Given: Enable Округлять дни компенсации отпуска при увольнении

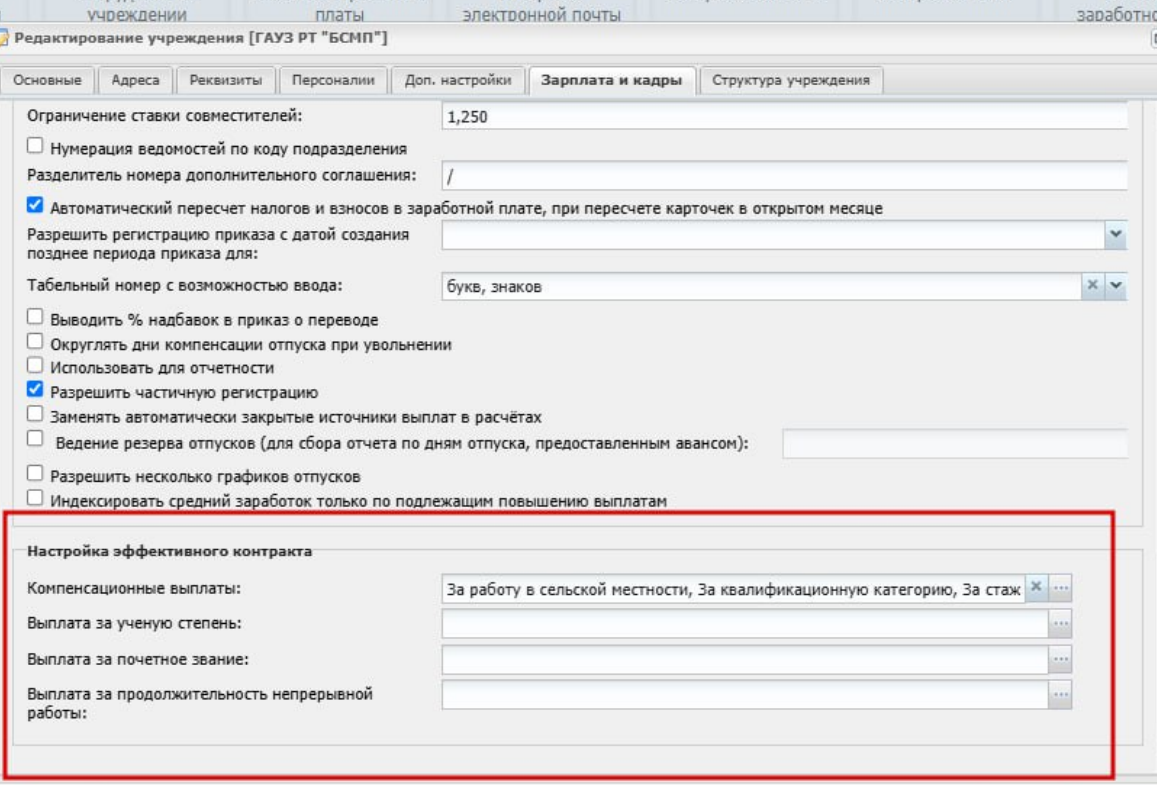Looking at the screenshot, I should [x=35, y=342].
